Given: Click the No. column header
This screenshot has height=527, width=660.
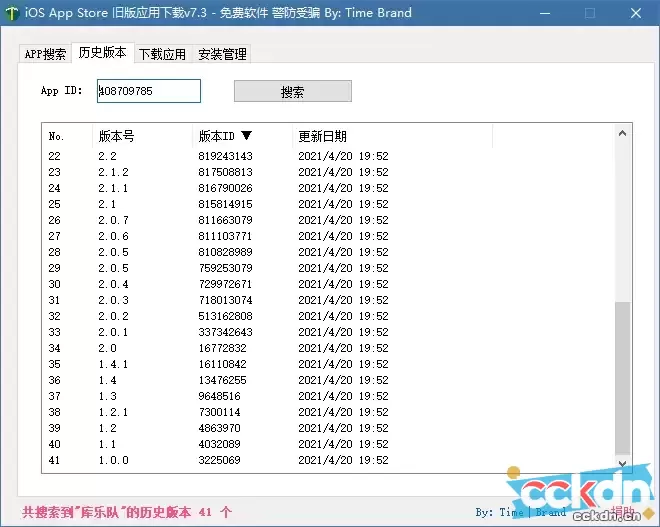Looking at the screenshot, I should [67, 136].
